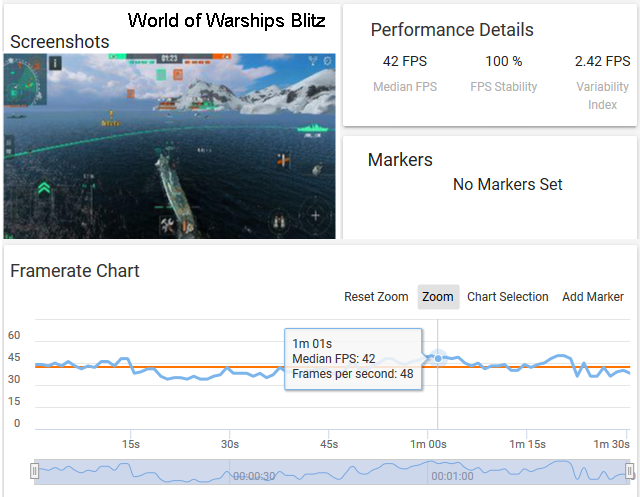Click the Screenshots heading
The height and width of the screenshot is (497, 640).
click(x=60, y=42)
